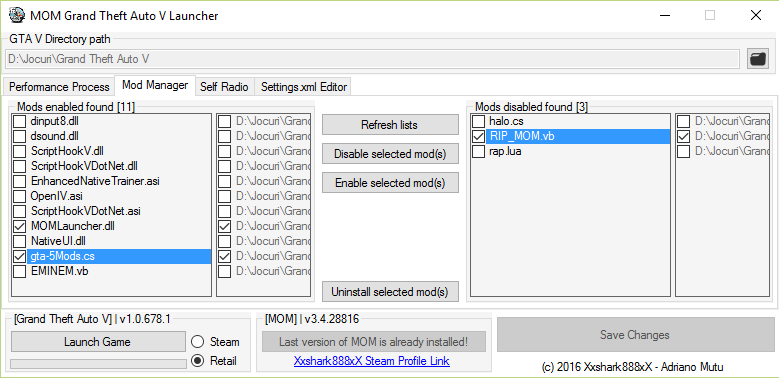779x378 pixels.
Task: Click the folder browse icon for directory path
Action: 758,59
